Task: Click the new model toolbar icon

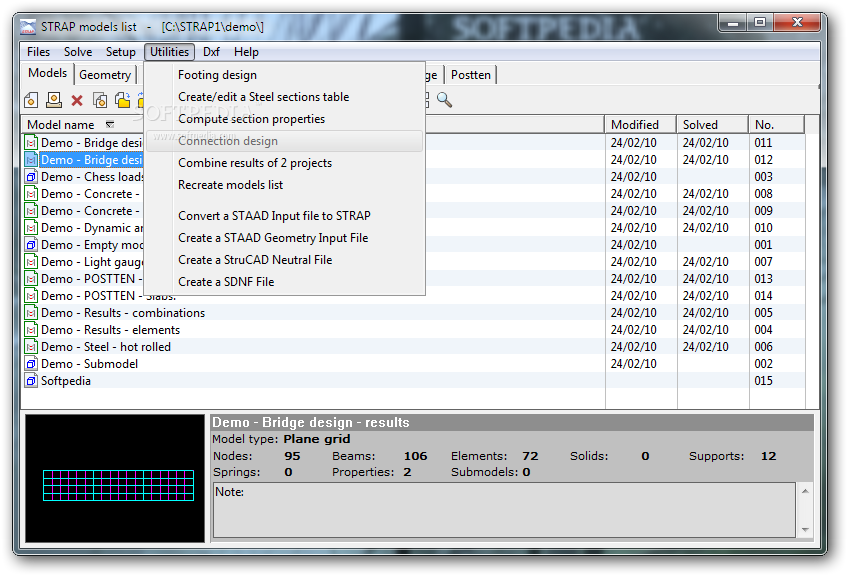Action: tap(31, 100)
